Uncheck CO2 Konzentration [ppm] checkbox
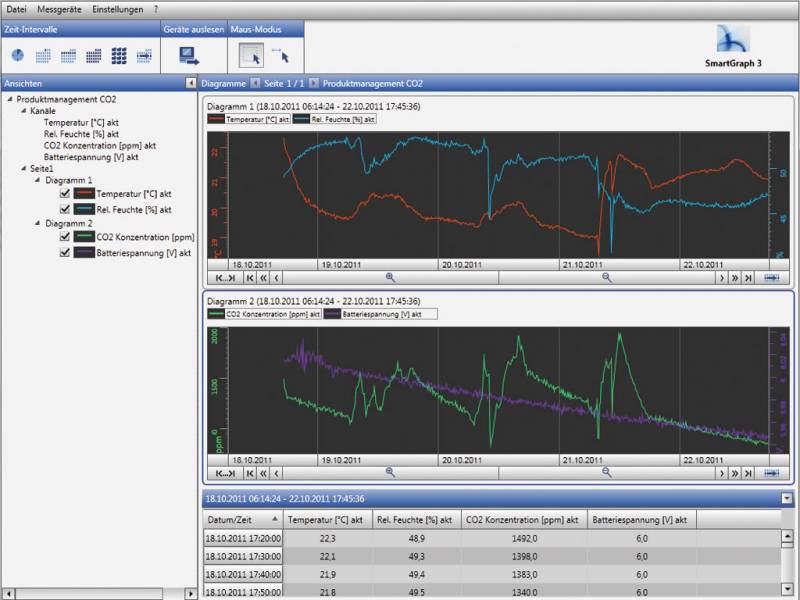The image size is (800, 600). [x=65, y=237]
